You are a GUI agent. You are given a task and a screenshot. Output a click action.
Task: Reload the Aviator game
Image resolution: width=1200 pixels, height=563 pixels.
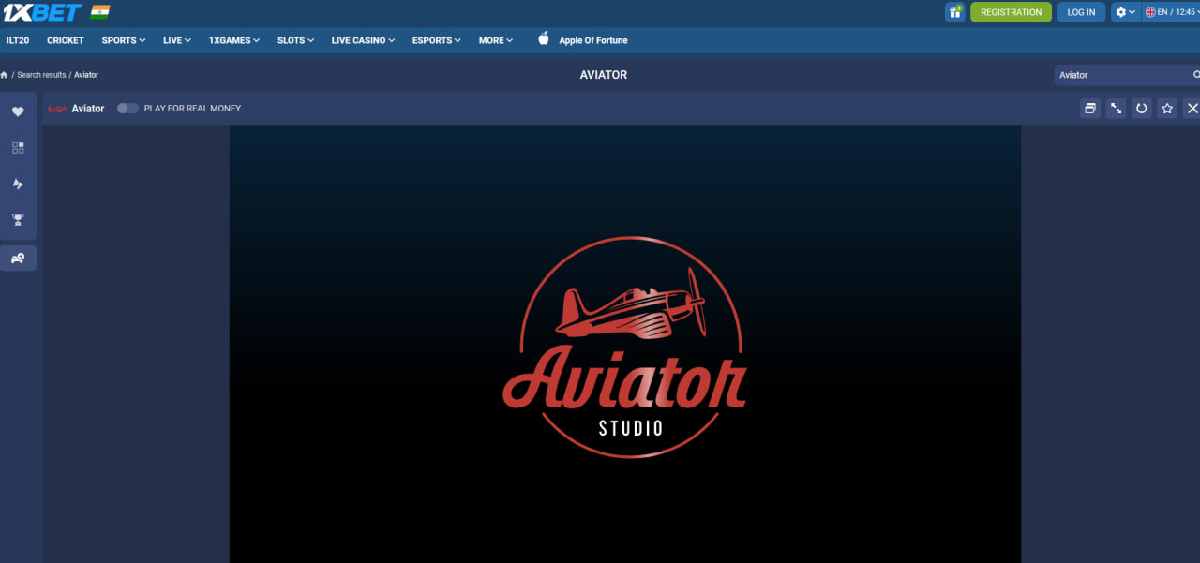pos(1141,108)
